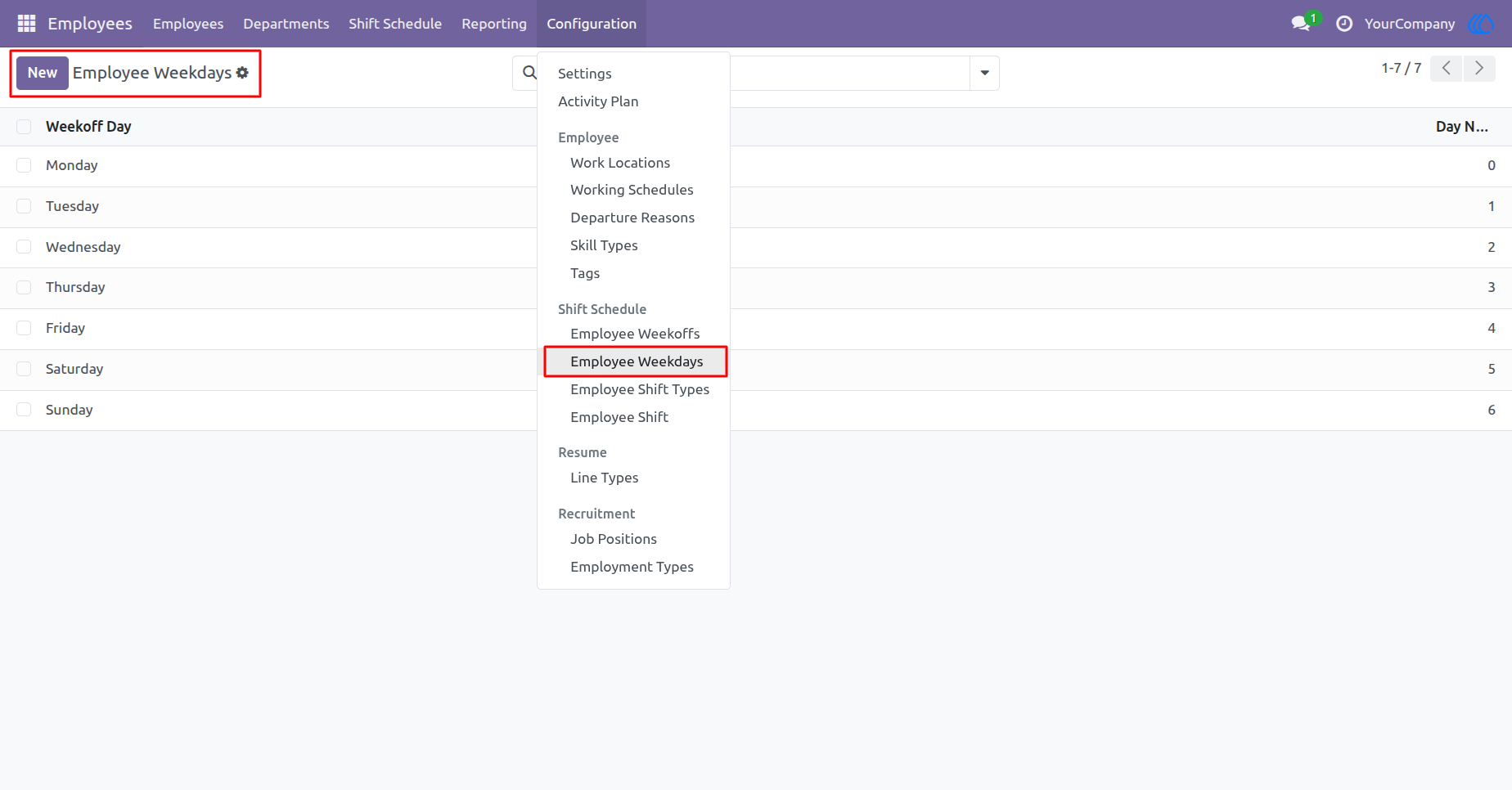Click the search magnifier icon
The image size is (1512, 790).
pos(530,73)
